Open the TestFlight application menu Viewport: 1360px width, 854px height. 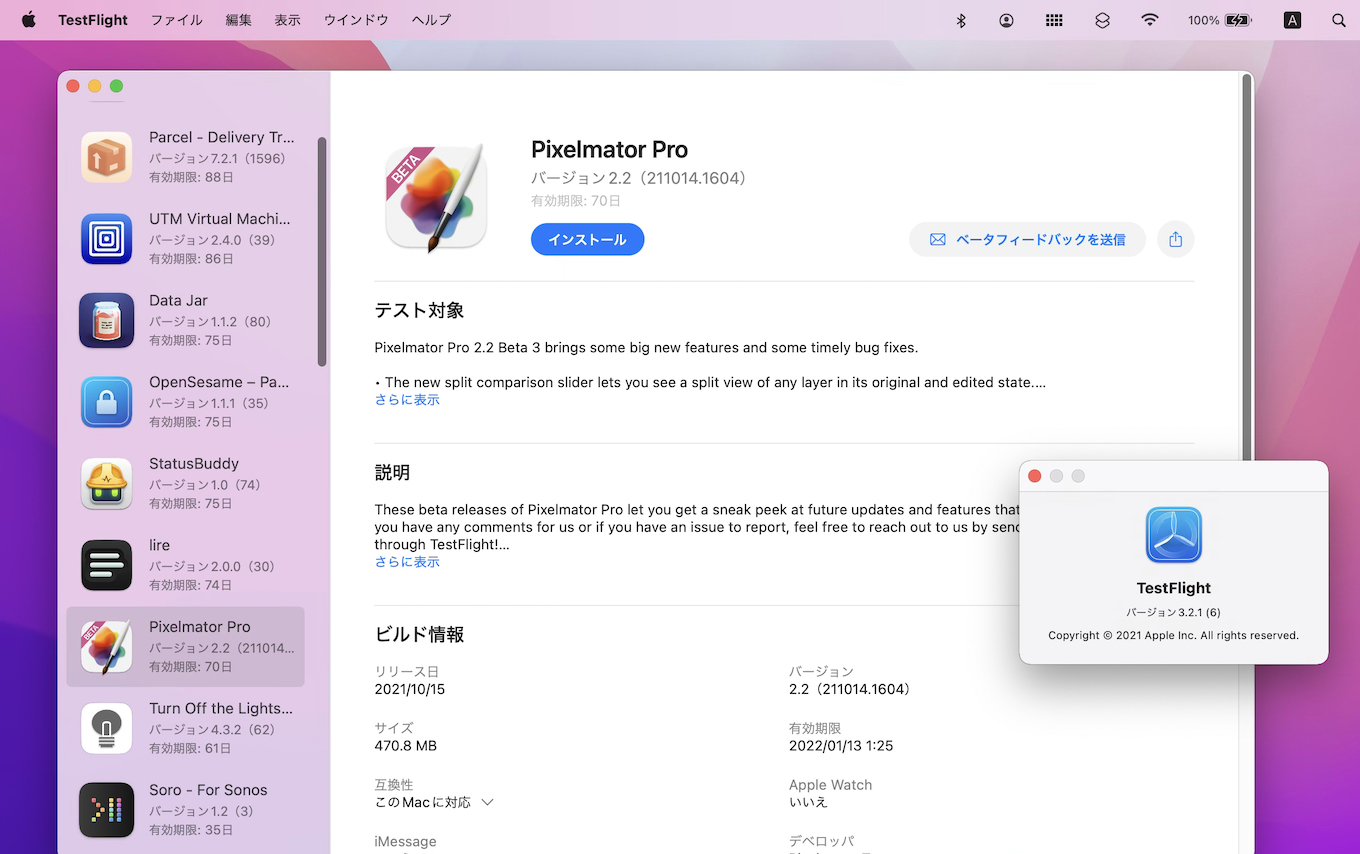point(93,20)
